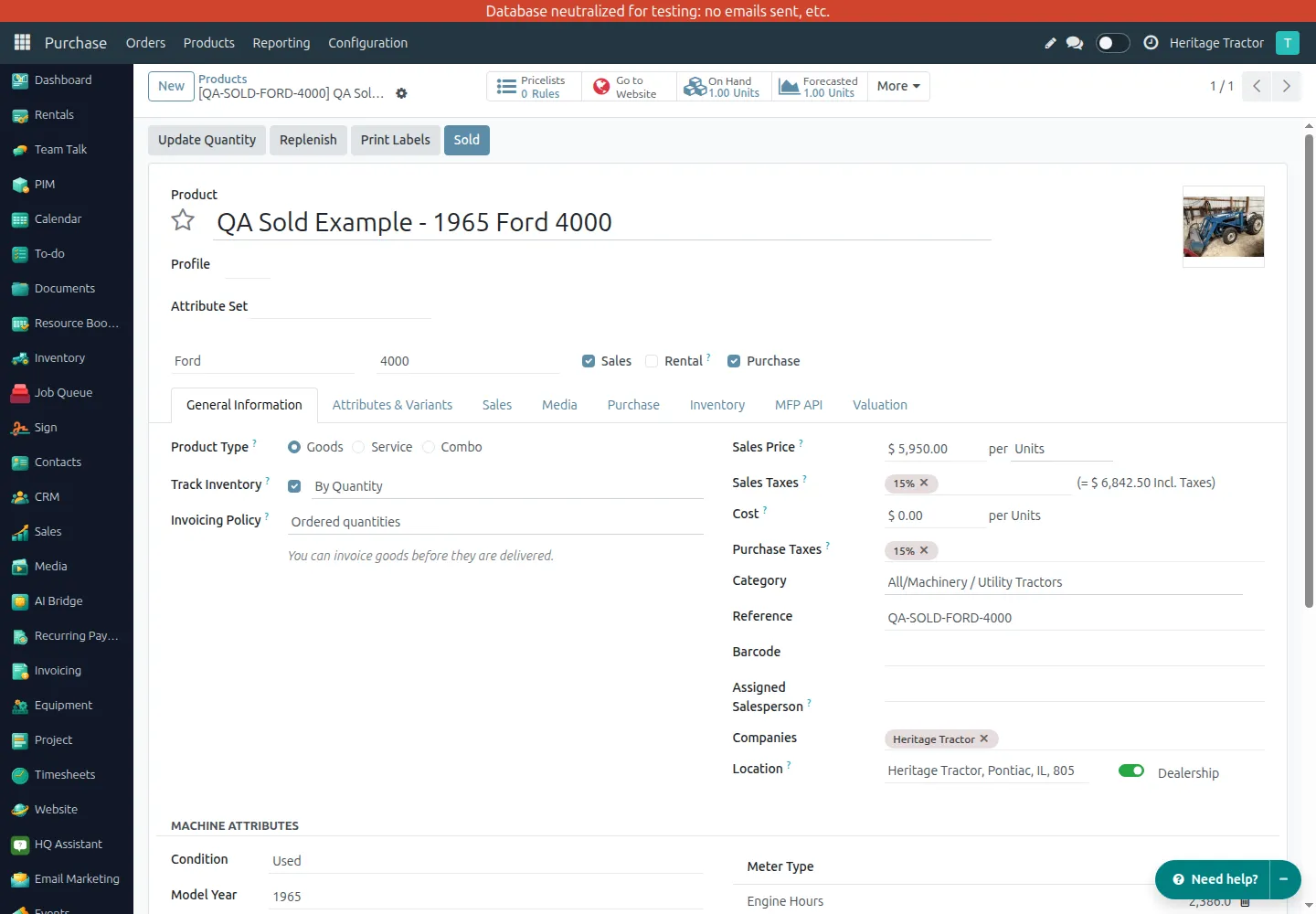Turn off the Dealership toggle

point(1131,771)
